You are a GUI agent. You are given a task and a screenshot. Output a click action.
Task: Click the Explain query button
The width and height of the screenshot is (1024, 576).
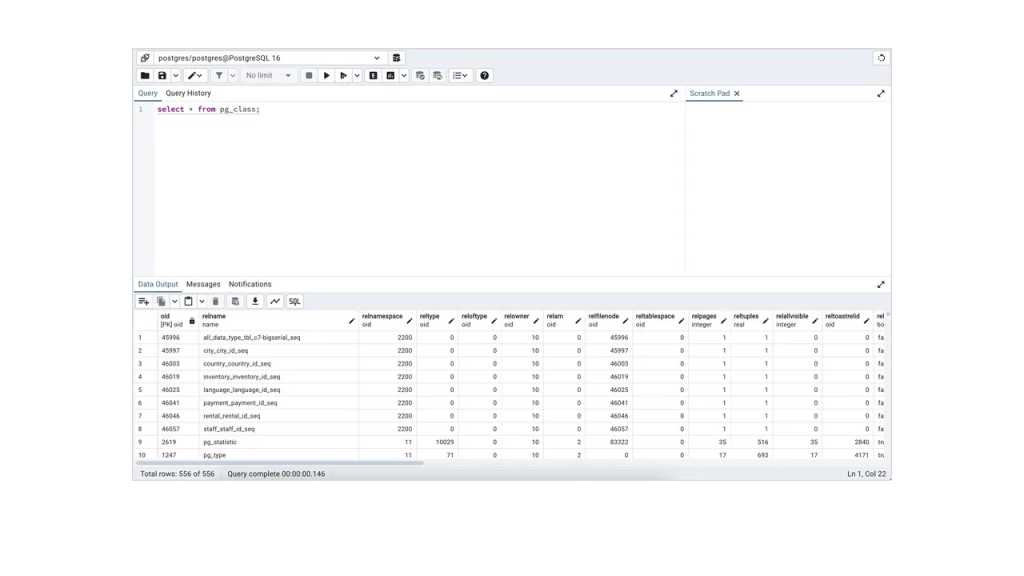[373, 76]
